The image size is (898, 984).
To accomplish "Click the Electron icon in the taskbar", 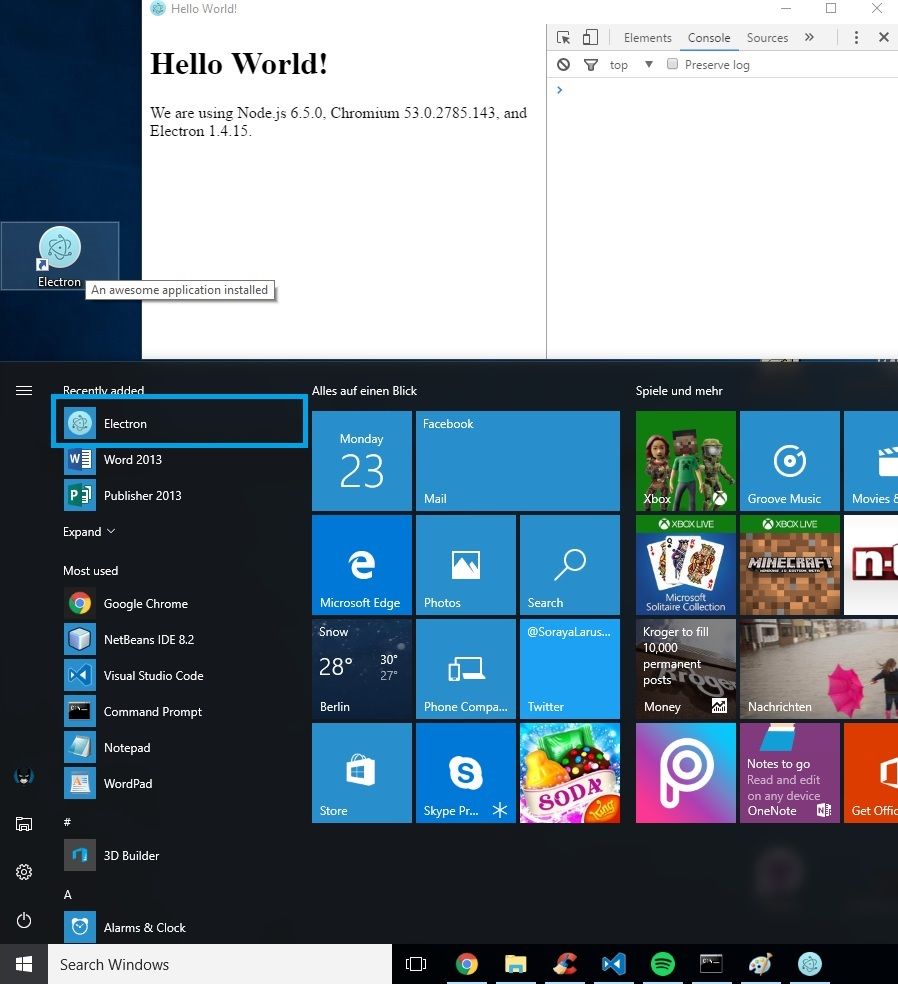I will pos(810,963).
